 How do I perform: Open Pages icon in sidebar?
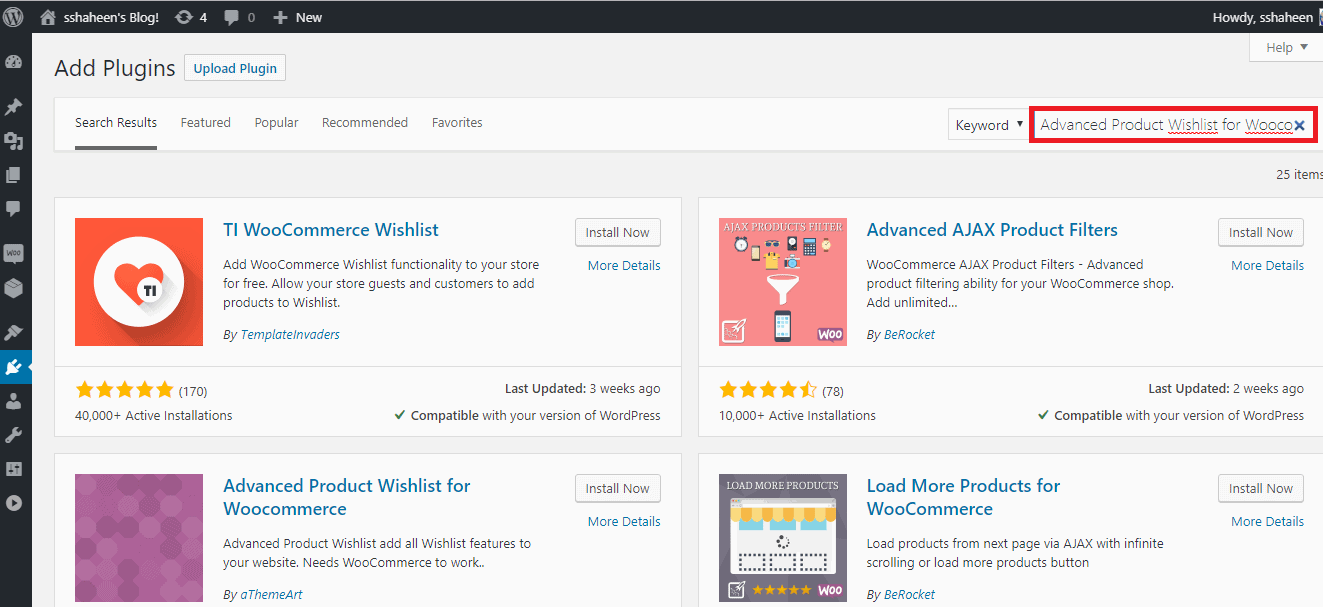coord(14,175)
